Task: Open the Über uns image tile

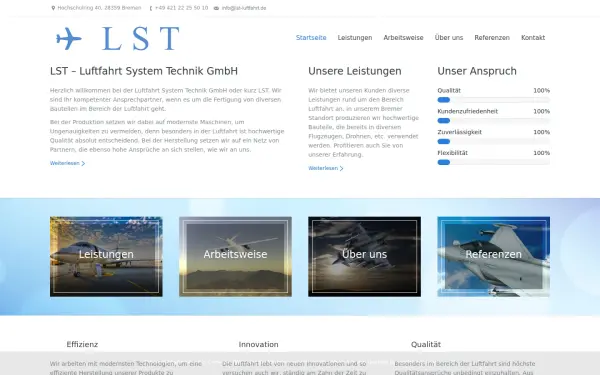Action: (364, 256)
